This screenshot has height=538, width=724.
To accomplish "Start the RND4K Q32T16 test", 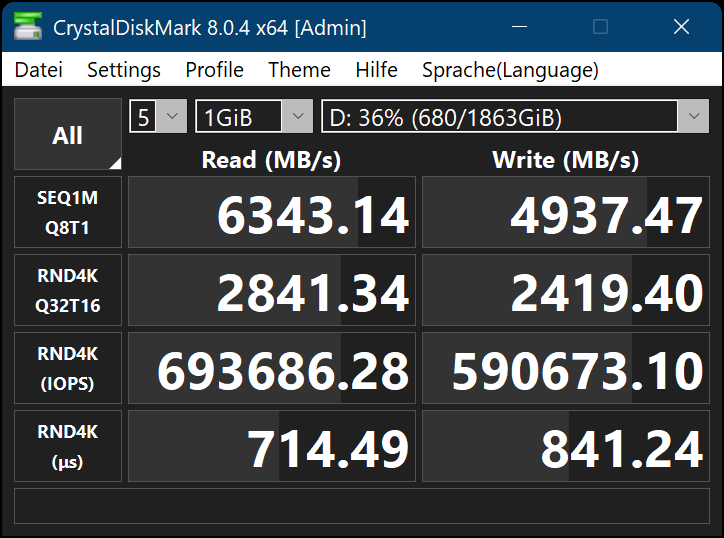I will click(x=68, y=290).
